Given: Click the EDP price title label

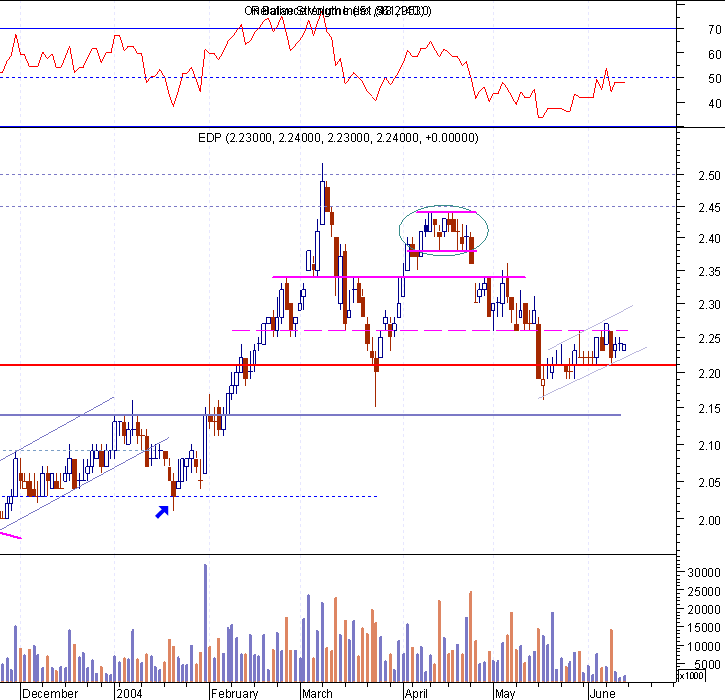Looking at the screenshot, I should [x=338, y=138].
